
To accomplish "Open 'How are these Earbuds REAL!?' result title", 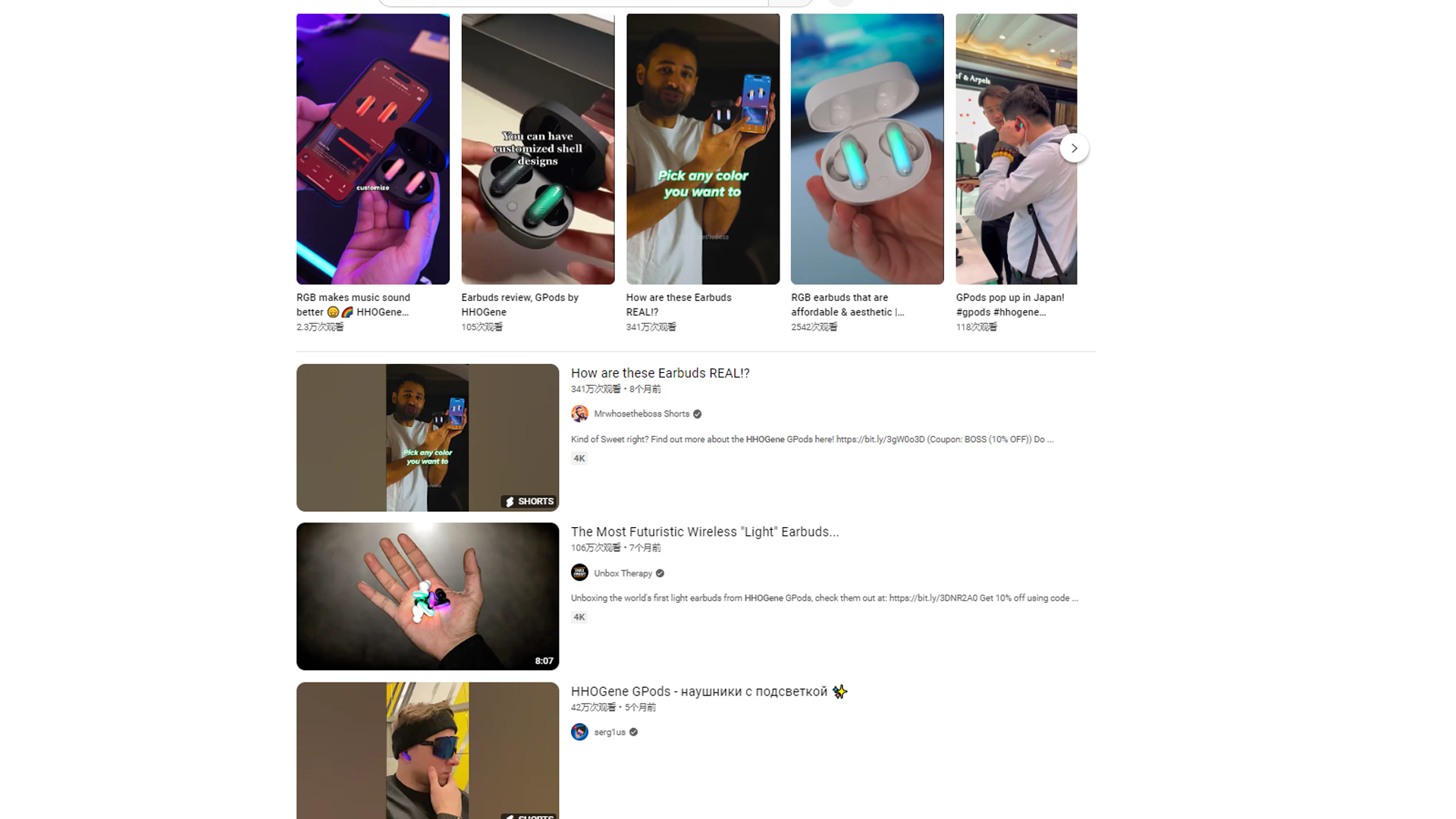I will pos(660,373).
